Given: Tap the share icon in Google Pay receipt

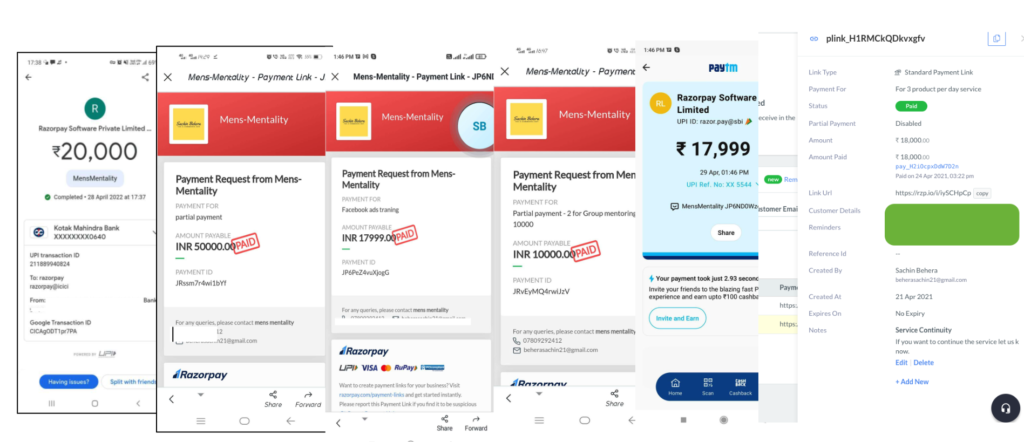Looking at the screenshot, I should (x=145, y=78).
